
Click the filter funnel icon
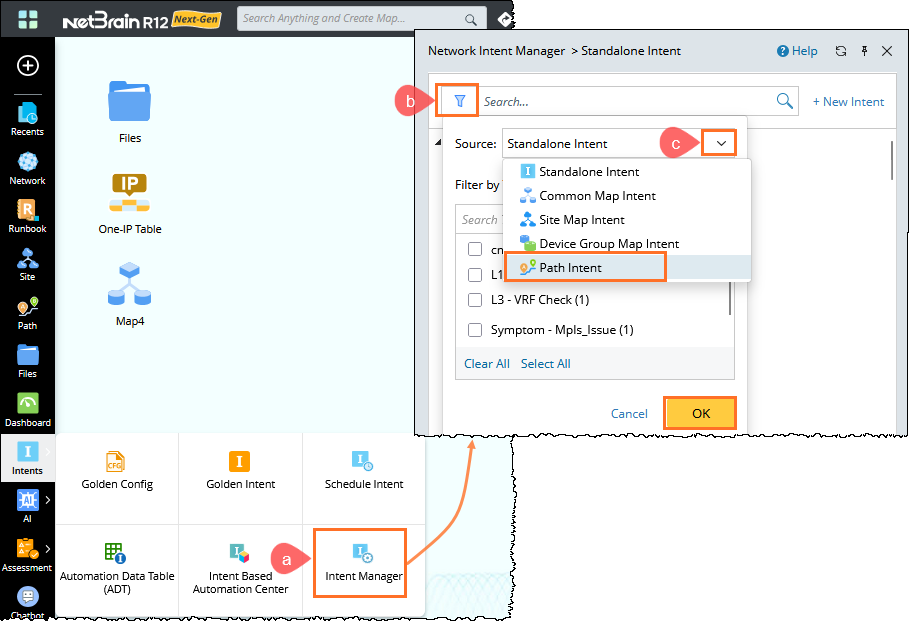(x=460, y=101)
